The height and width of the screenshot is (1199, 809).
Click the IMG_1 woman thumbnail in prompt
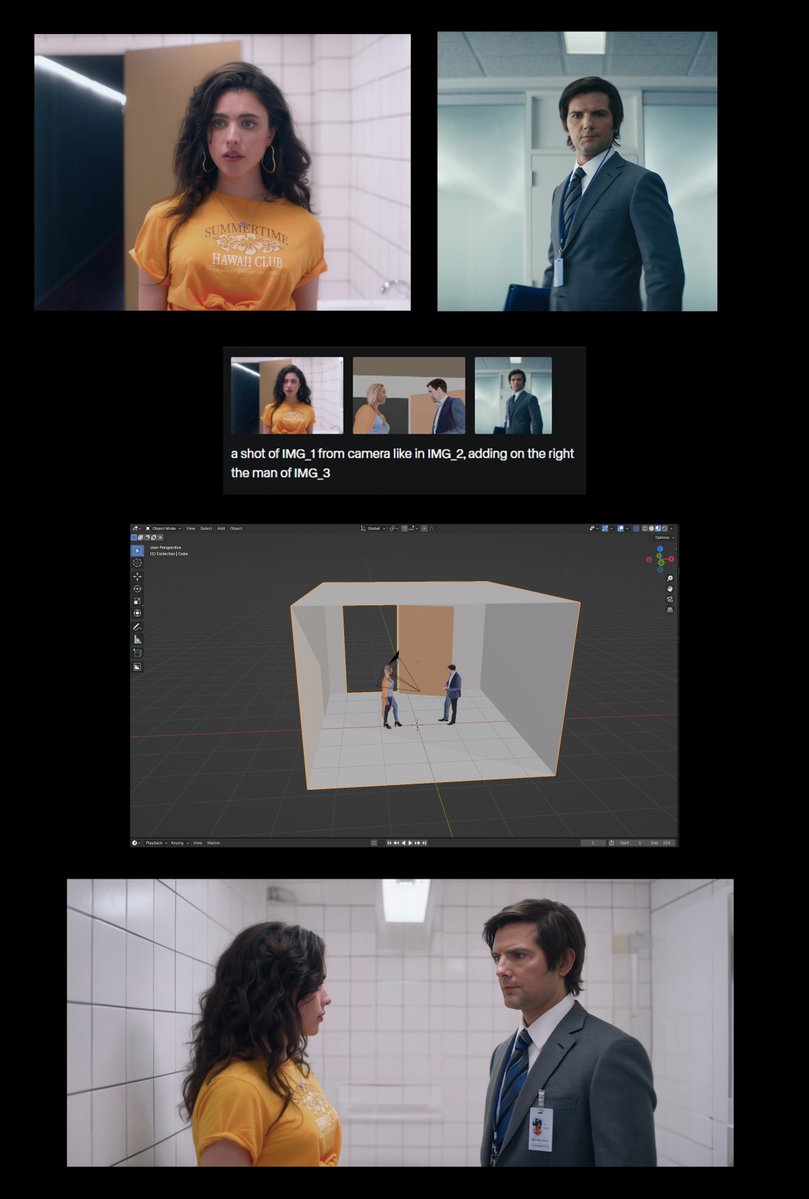(x=287, y=395)
